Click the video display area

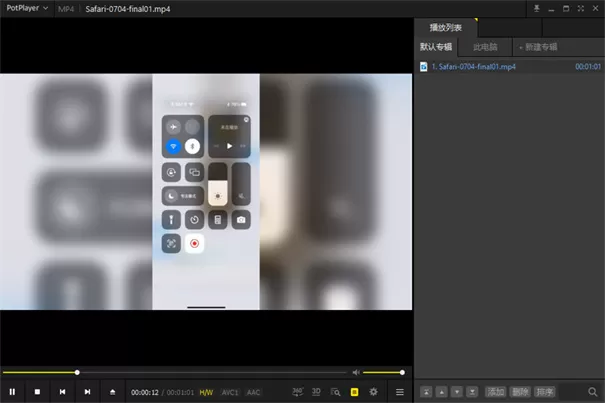tap(206, 191)
